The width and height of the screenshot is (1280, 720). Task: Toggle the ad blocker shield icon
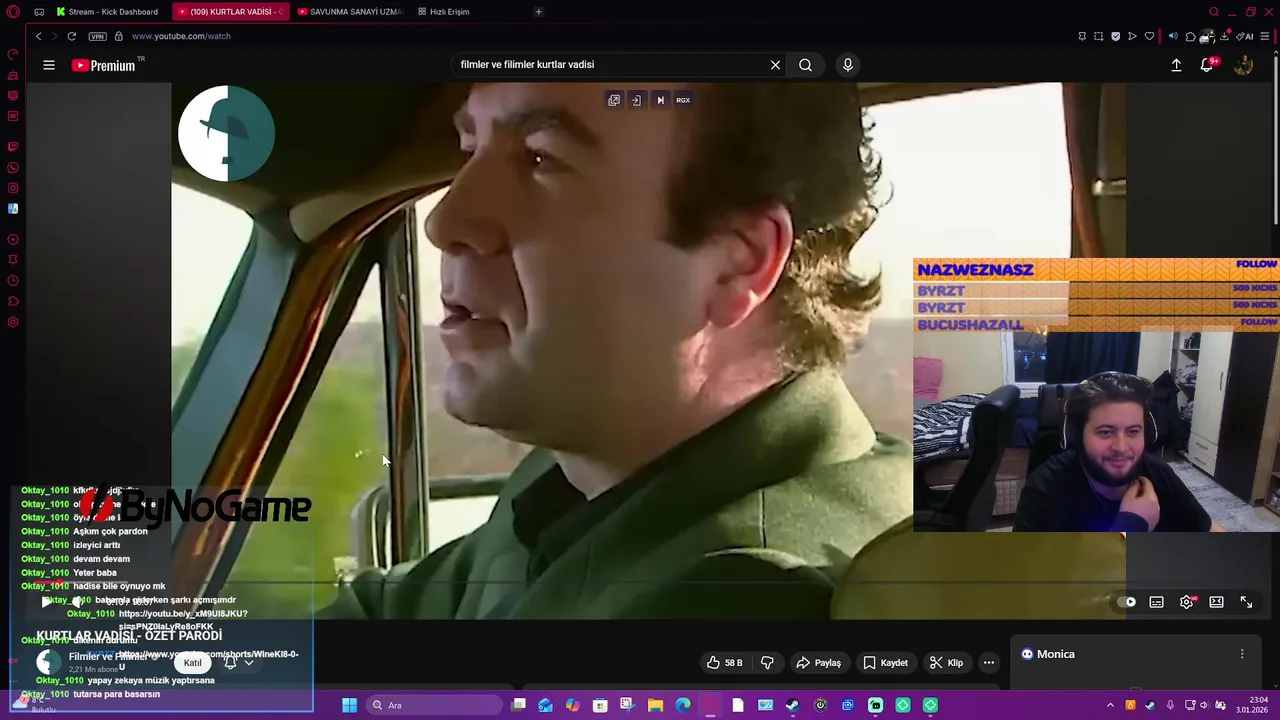[x=1116, y=36]
